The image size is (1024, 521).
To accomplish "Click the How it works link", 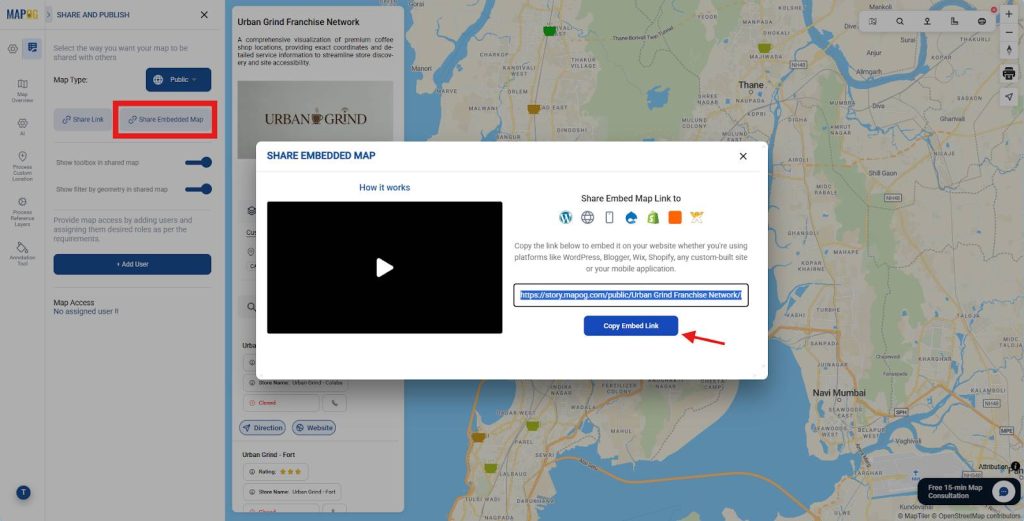I will point(385,187).
